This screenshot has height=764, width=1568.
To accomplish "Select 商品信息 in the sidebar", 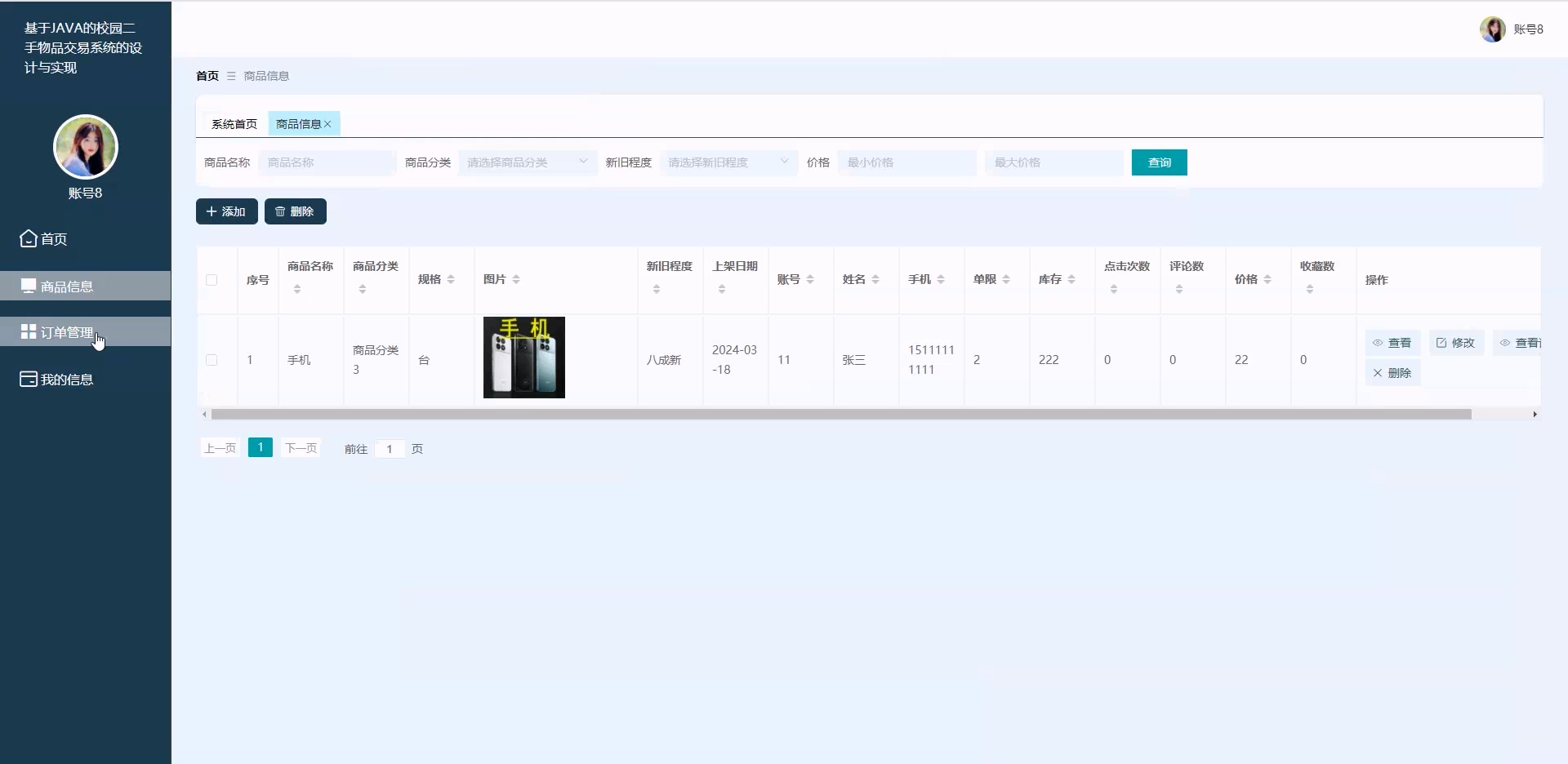I will [x=85, y=286].
